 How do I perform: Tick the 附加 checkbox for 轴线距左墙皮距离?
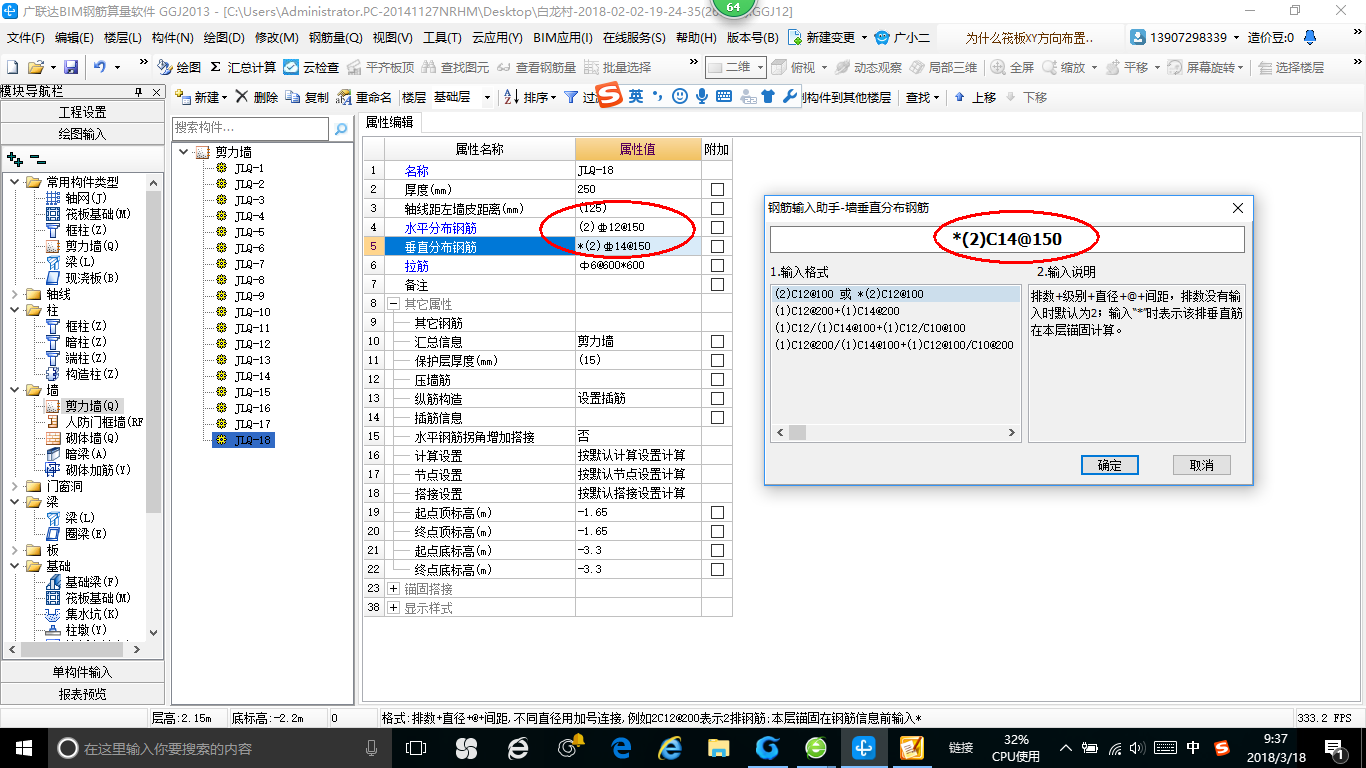pos(717,208)
